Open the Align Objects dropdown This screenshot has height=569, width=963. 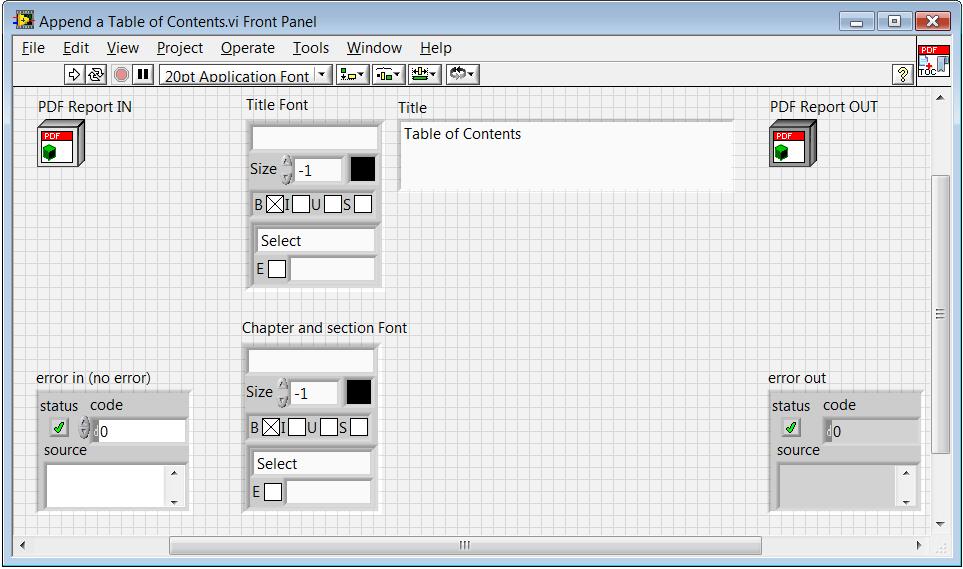[x=352, y=75]
